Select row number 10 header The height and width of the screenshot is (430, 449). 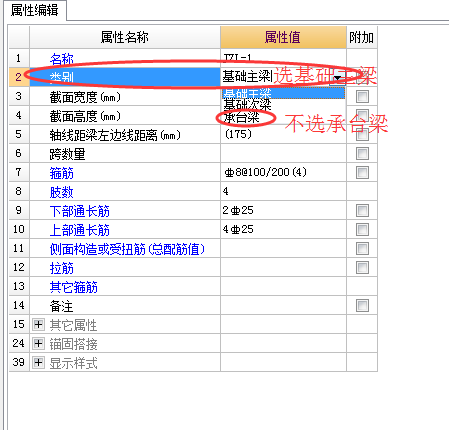click(19, 229)
